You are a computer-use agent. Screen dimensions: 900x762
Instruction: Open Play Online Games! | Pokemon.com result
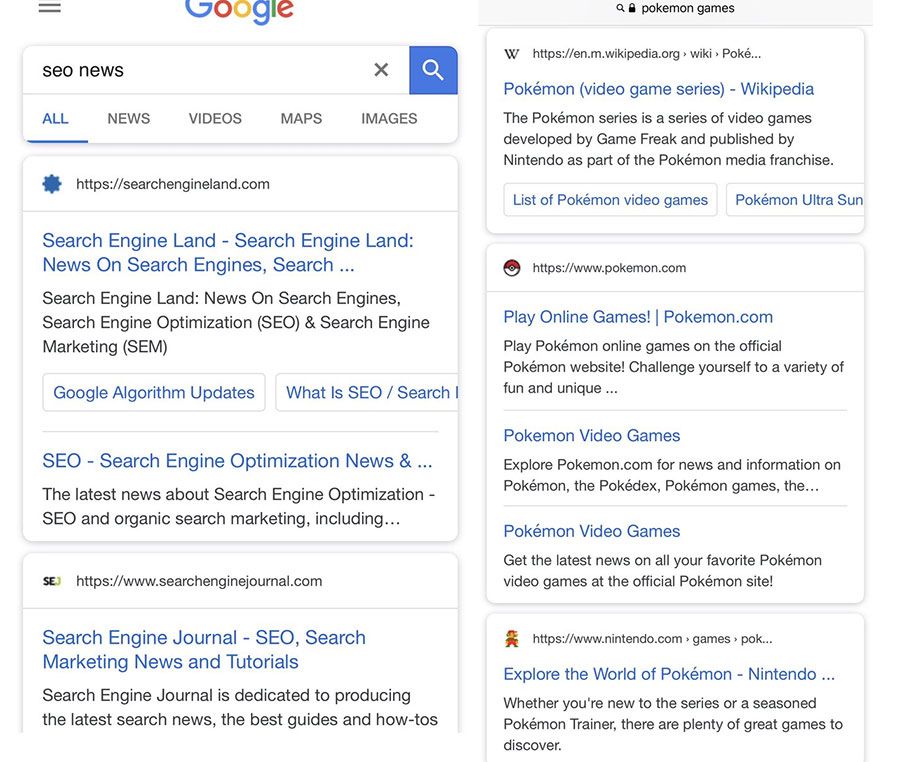pos(637,316)
